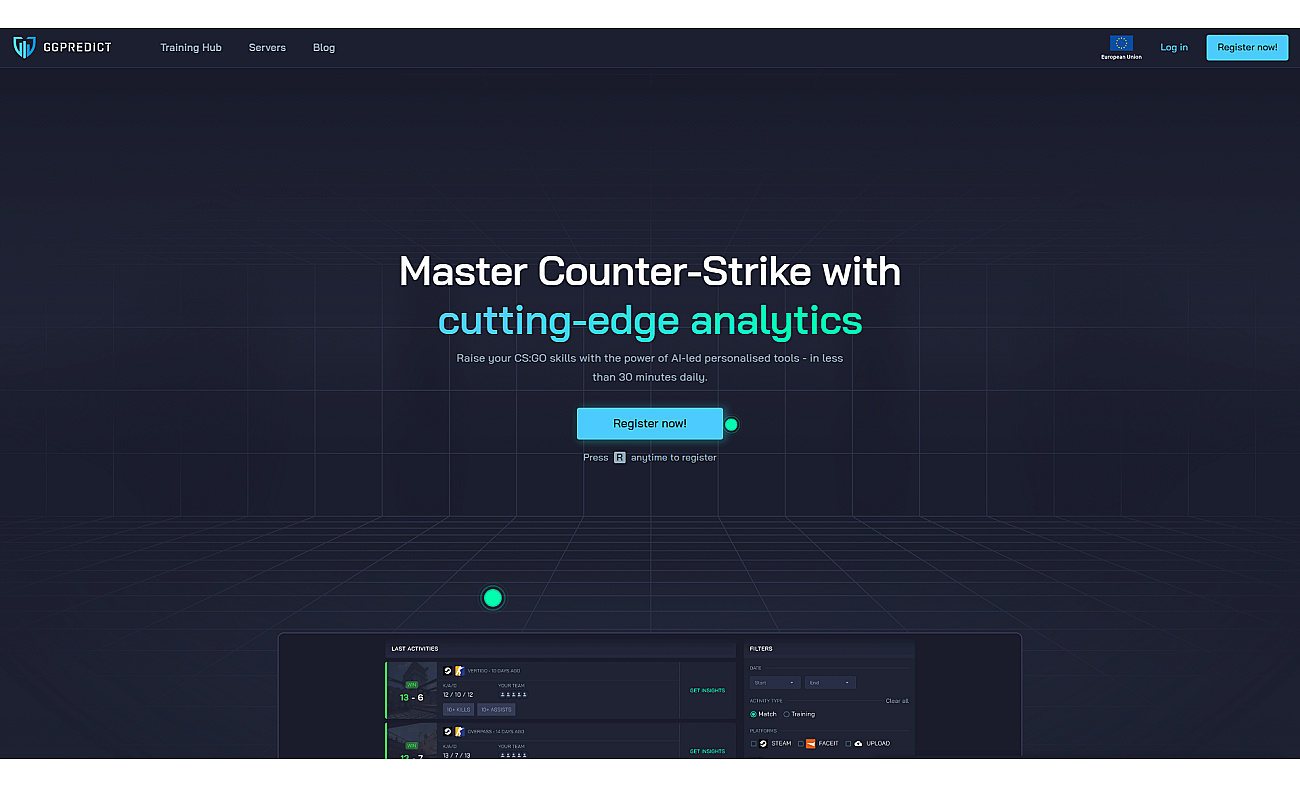The width and height of the screenshot is (1300, 788).
Task: Click the Steam logo in platform filters
Action: [764, 743]
